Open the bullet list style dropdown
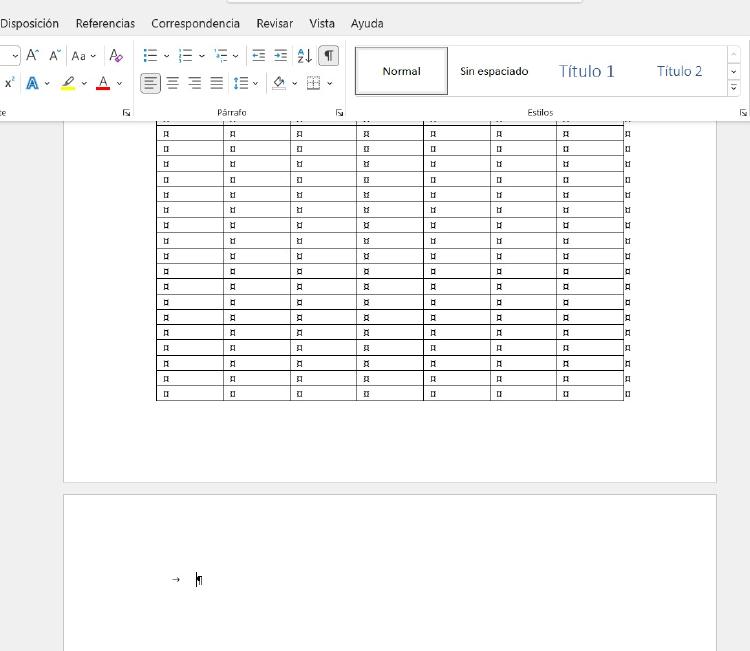Viewport: 750px width, 651px height. [x=166, y=56]
